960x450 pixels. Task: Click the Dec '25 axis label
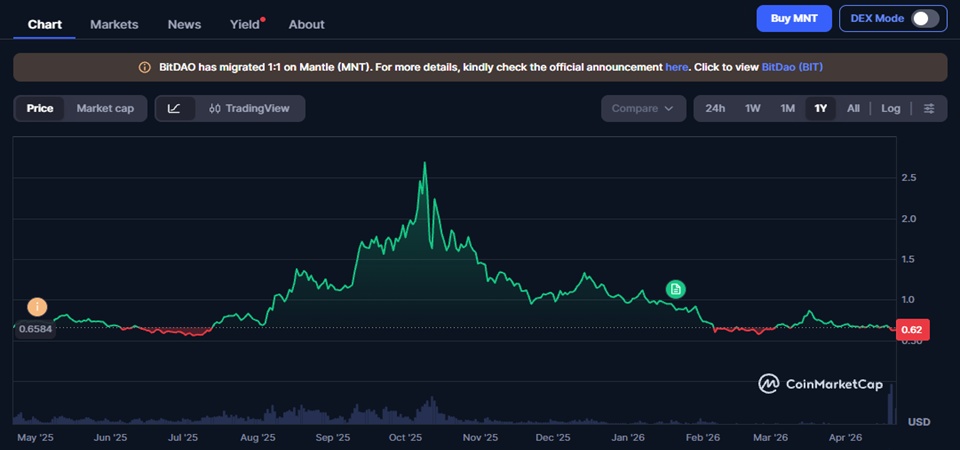tap(552, 438)
